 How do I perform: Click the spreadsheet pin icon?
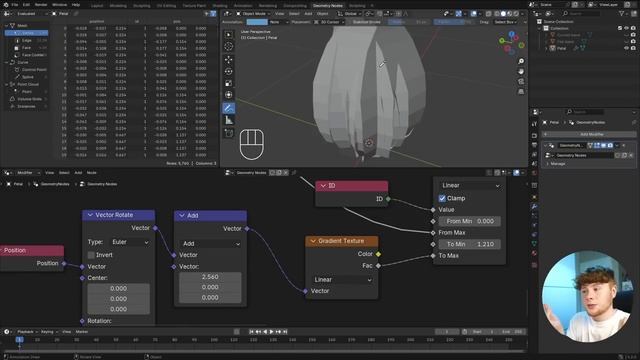tap(76, 13)
